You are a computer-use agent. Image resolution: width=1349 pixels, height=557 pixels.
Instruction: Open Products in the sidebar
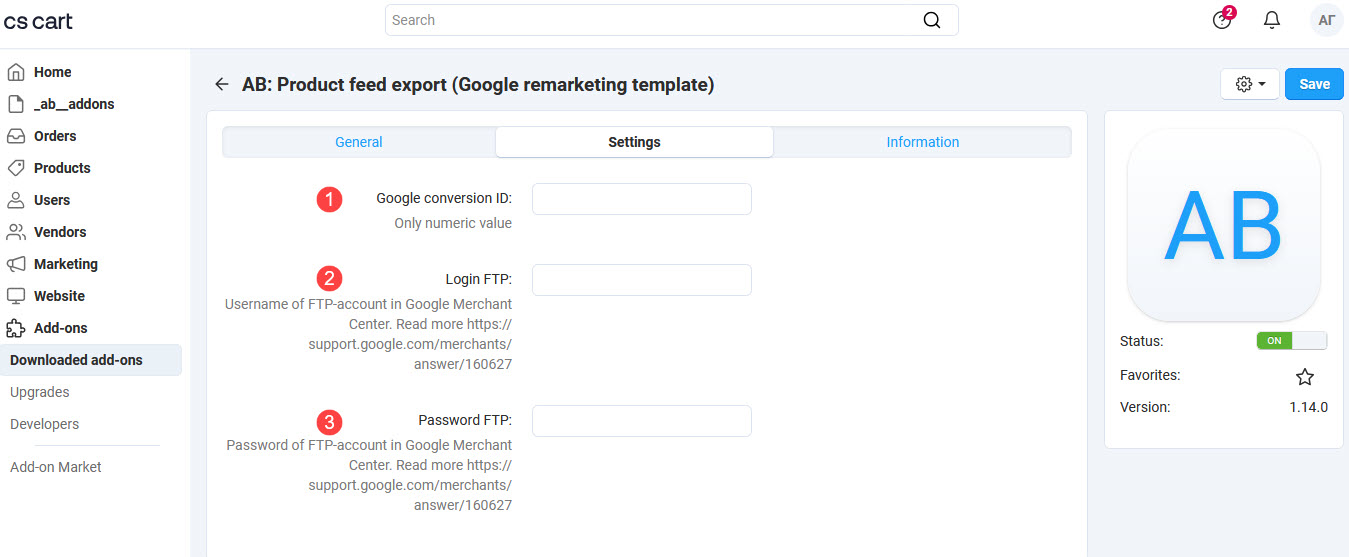pyautogui.click(x=62, y=168)
